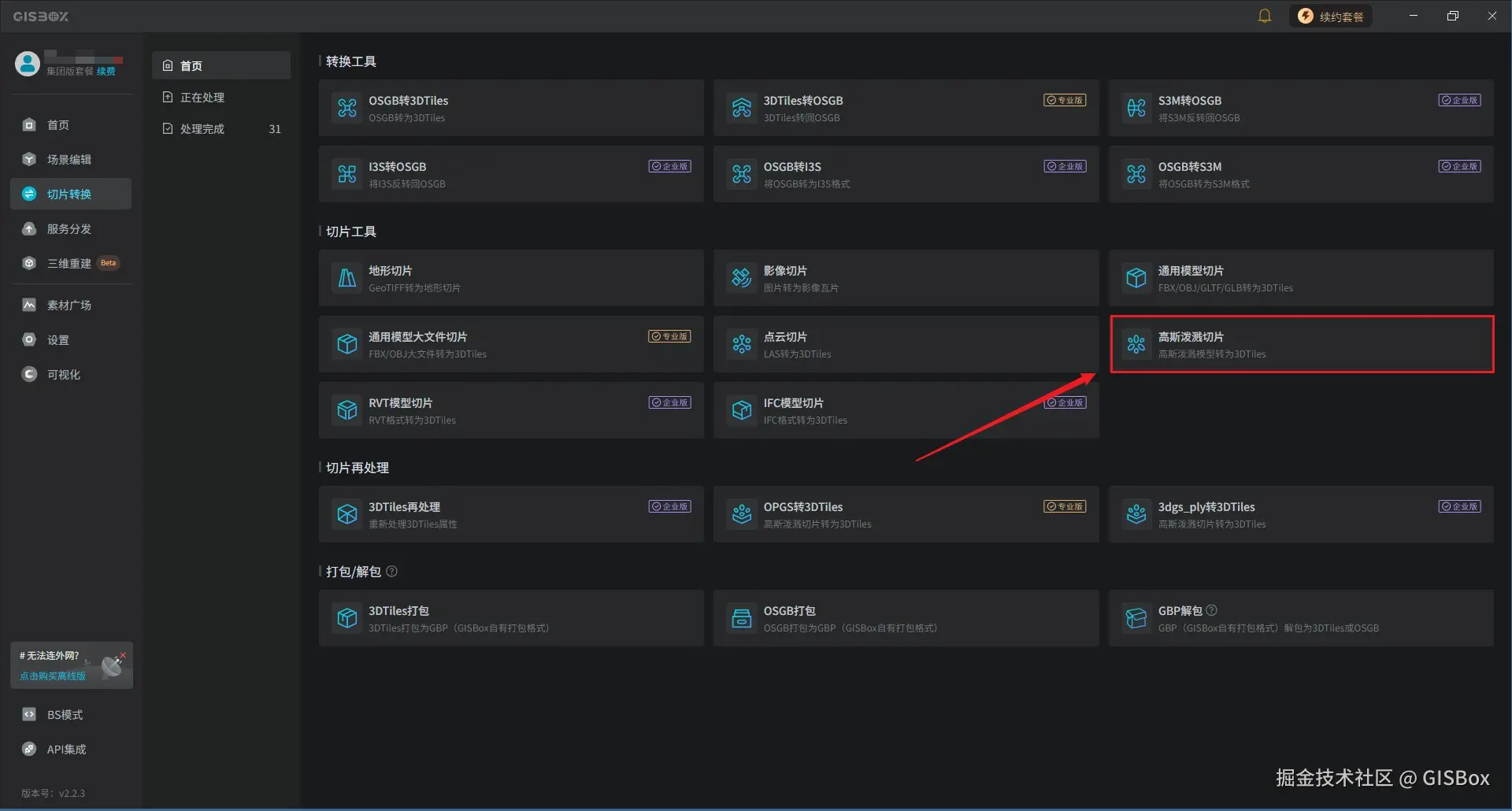Open 设置 in the sidebar

point(71,339)
